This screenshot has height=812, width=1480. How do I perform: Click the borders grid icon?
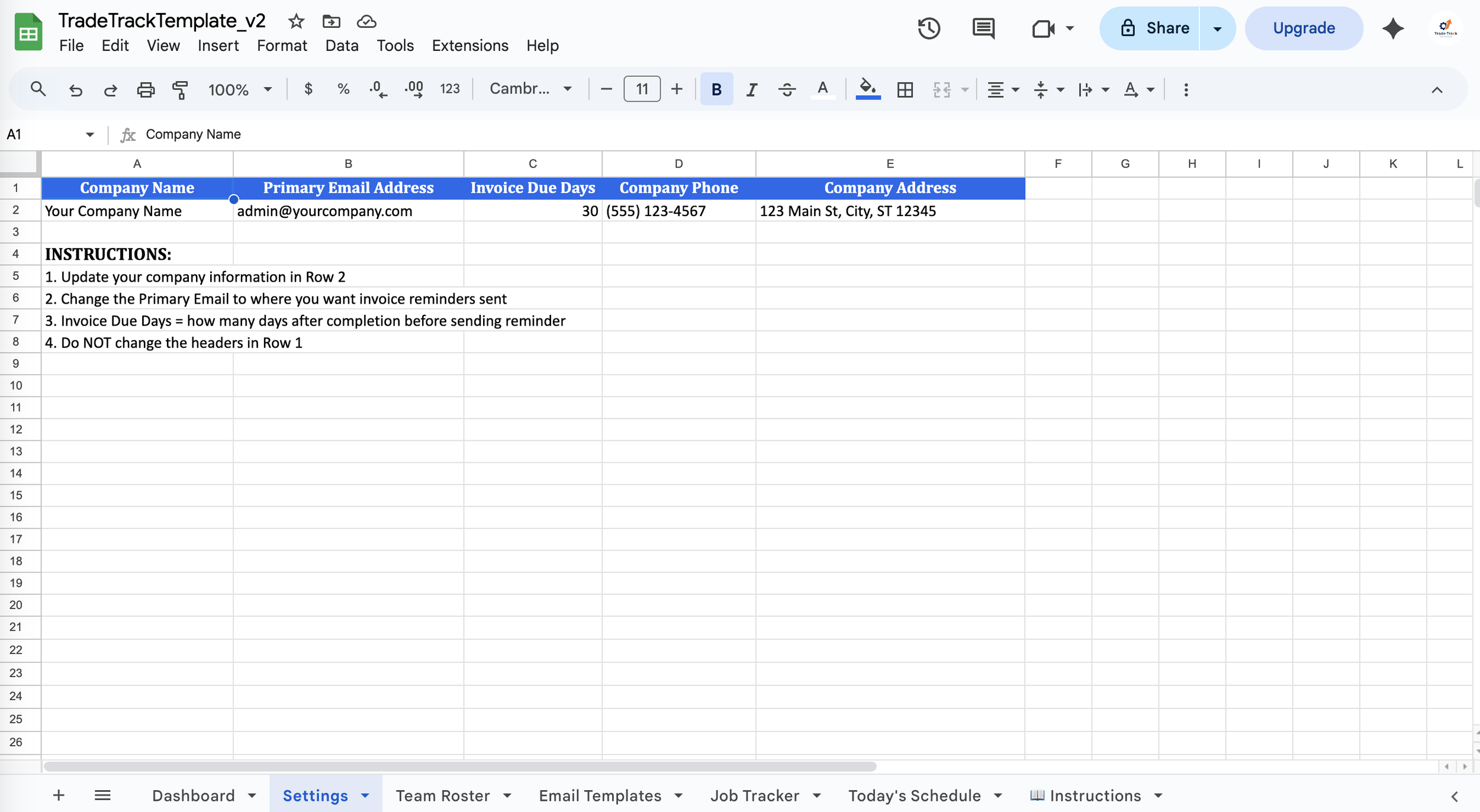click(905, 89)
